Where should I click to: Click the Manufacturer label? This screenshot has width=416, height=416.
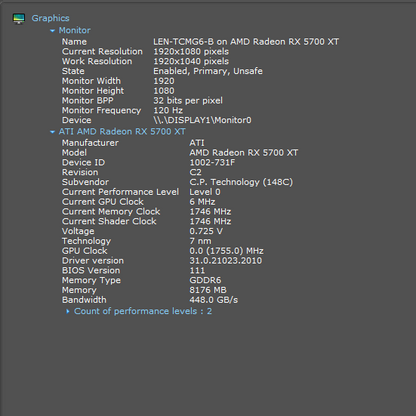[90, 143]
